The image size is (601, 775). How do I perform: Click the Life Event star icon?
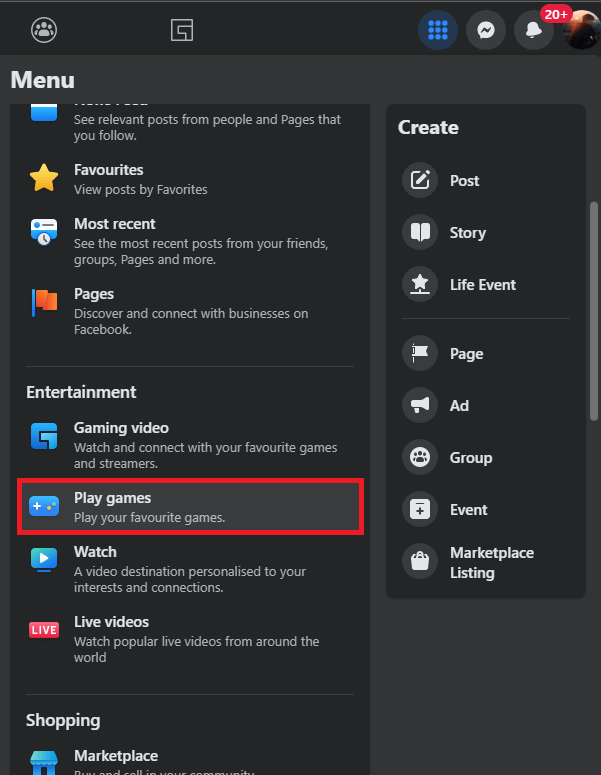coord(420,284)
